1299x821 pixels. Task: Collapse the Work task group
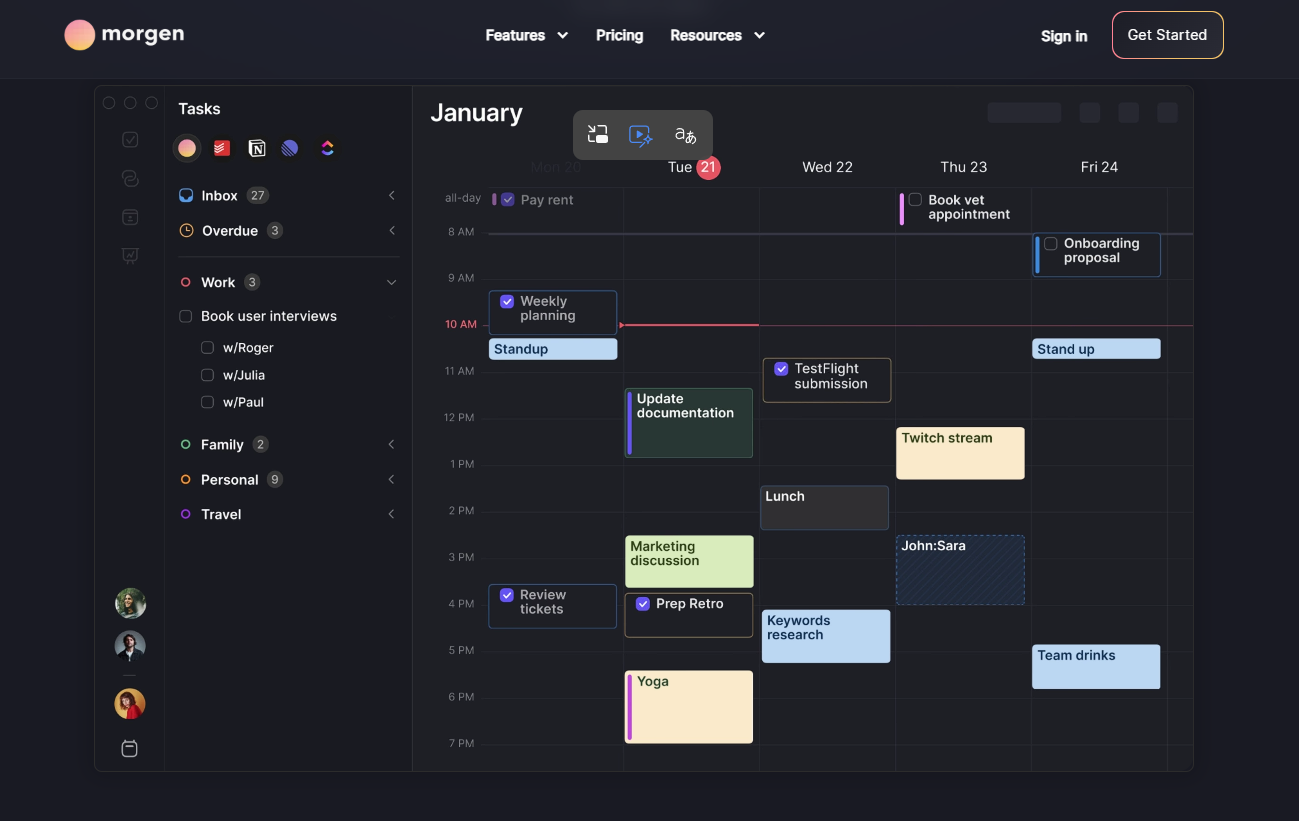[392, 283]
